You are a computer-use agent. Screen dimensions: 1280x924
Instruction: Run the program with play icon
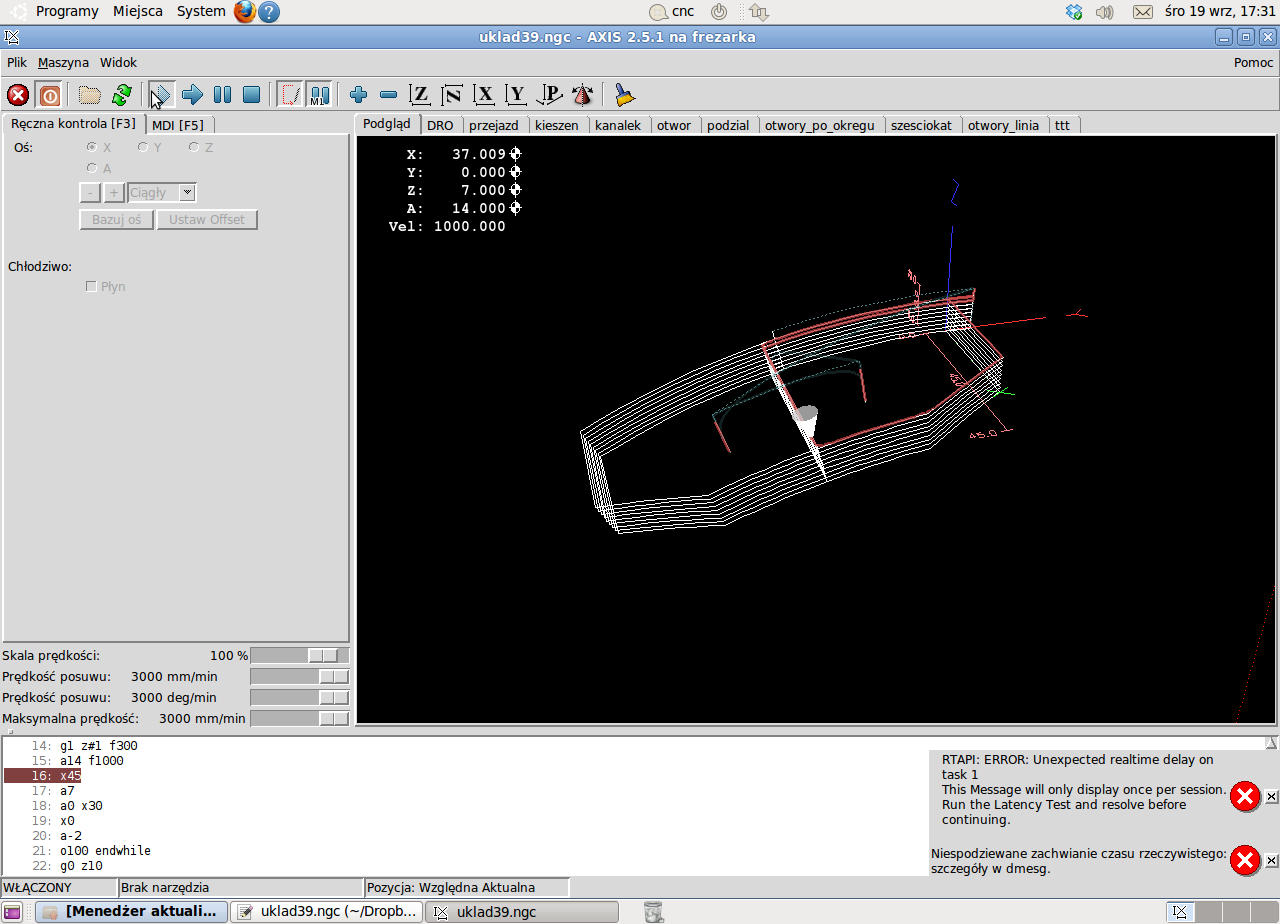(x=160, y=95)
